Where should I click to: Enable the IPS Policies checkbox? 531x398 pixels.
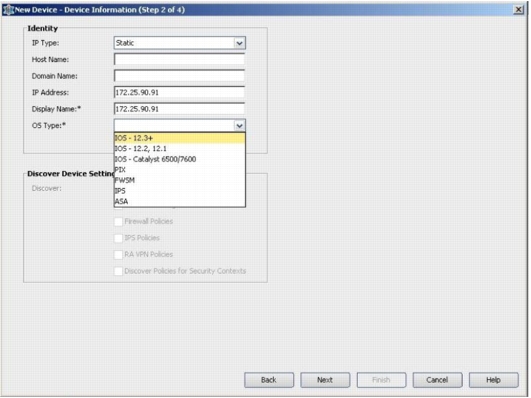118,238
